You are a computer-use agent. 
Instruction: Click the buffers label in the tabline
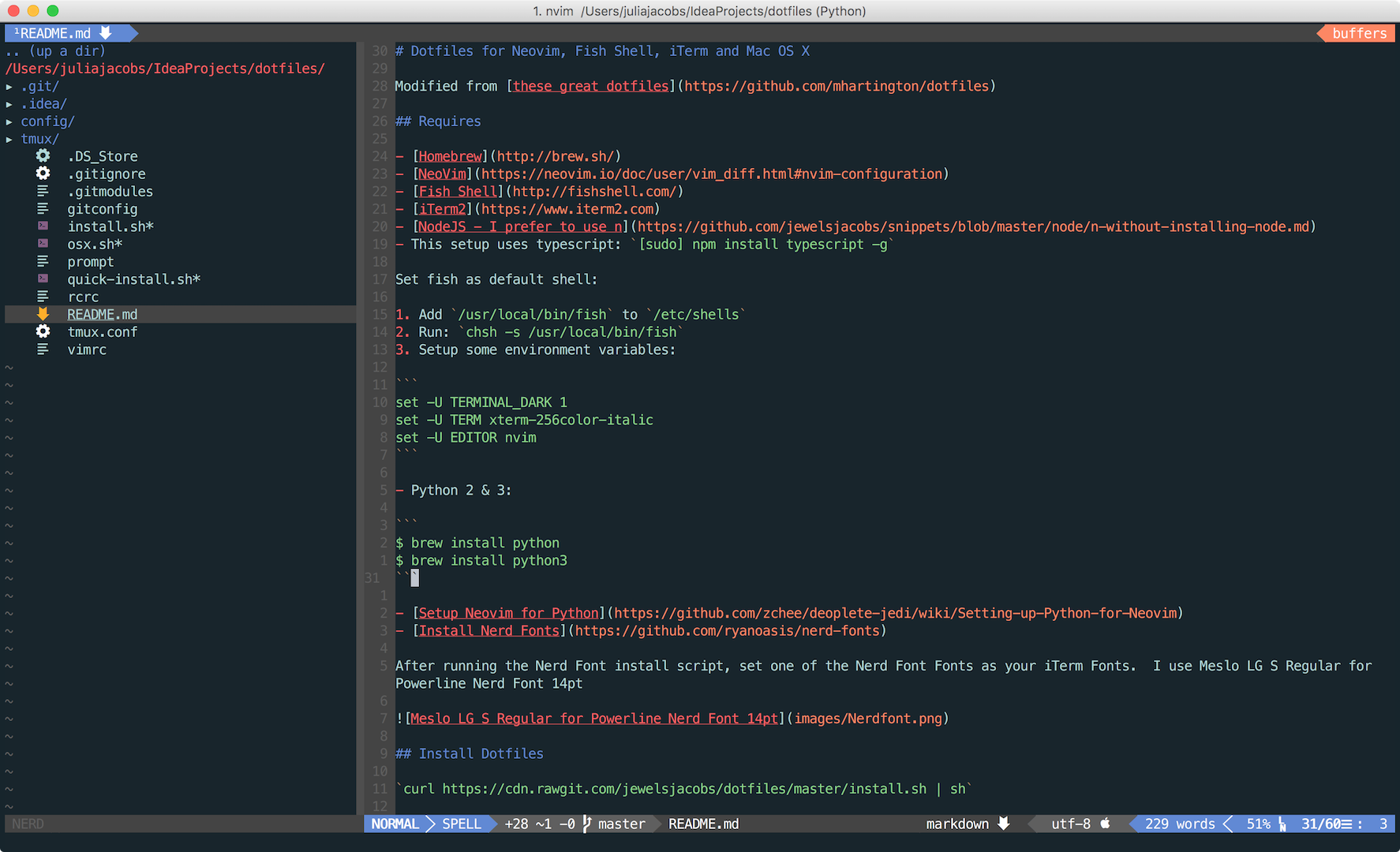(x=1359, y=33)
